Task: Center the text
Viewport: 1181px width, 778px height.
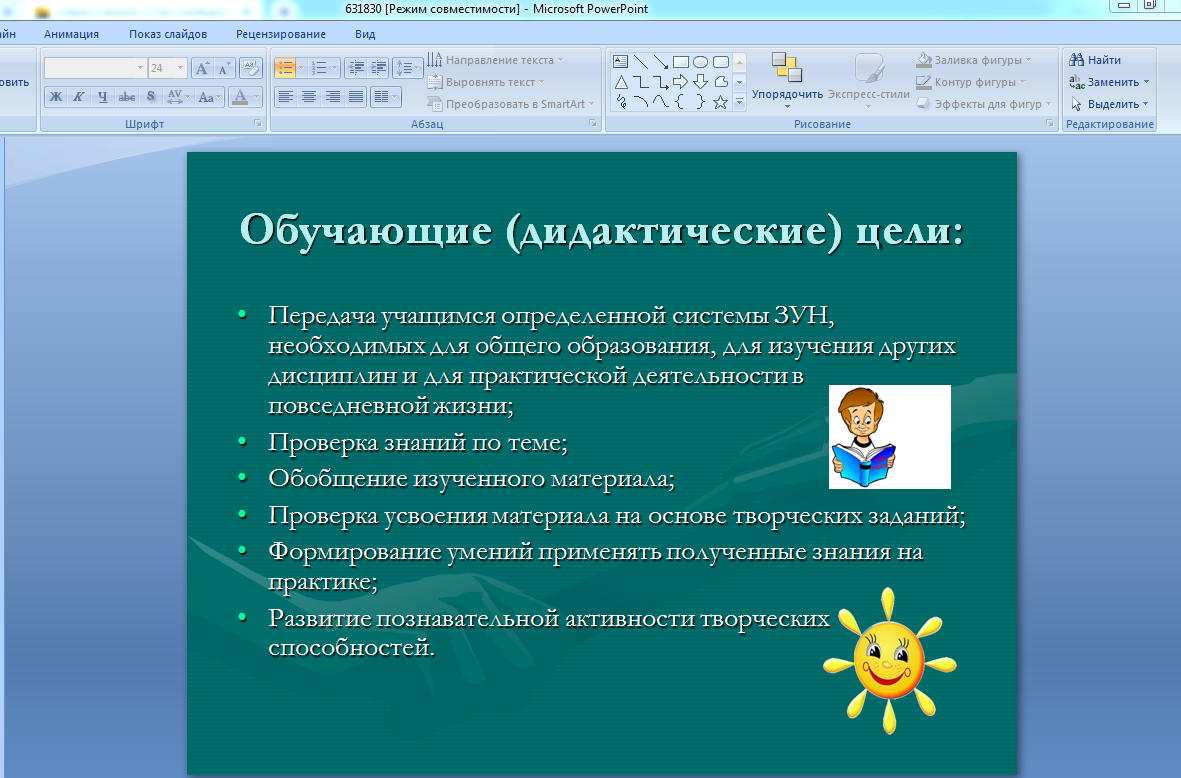Action: pyautogui.click(x=309, y=96)
